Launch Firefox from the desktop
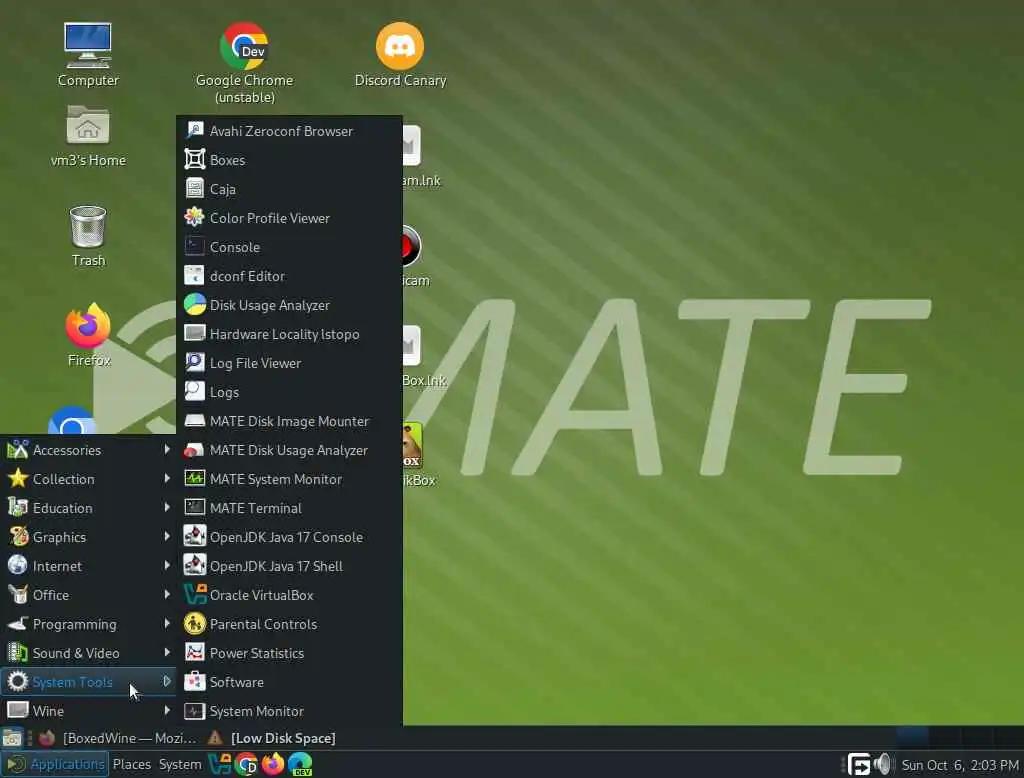Image resolution: width=1024 pixels, height=778 pixels. point(88,335)
